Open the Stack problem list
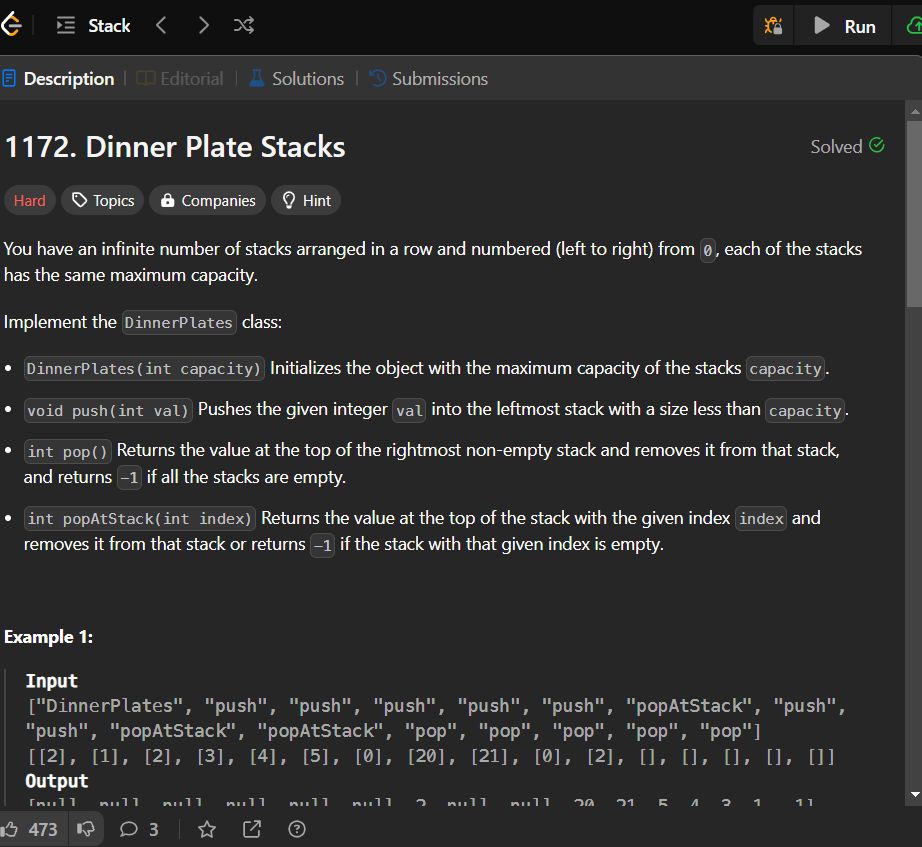Viewport: 922px width, 847px height. pyautogui.click(x=94, y=26)
